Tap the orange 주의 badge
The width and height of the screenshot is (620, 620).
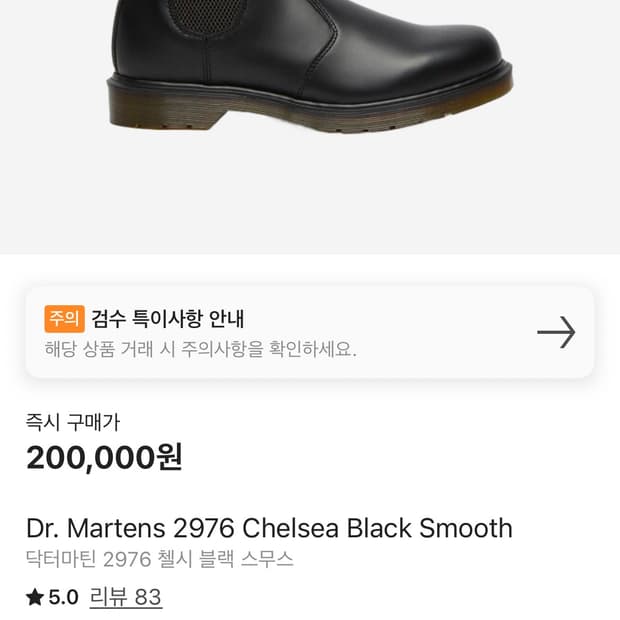click(64, 319)
